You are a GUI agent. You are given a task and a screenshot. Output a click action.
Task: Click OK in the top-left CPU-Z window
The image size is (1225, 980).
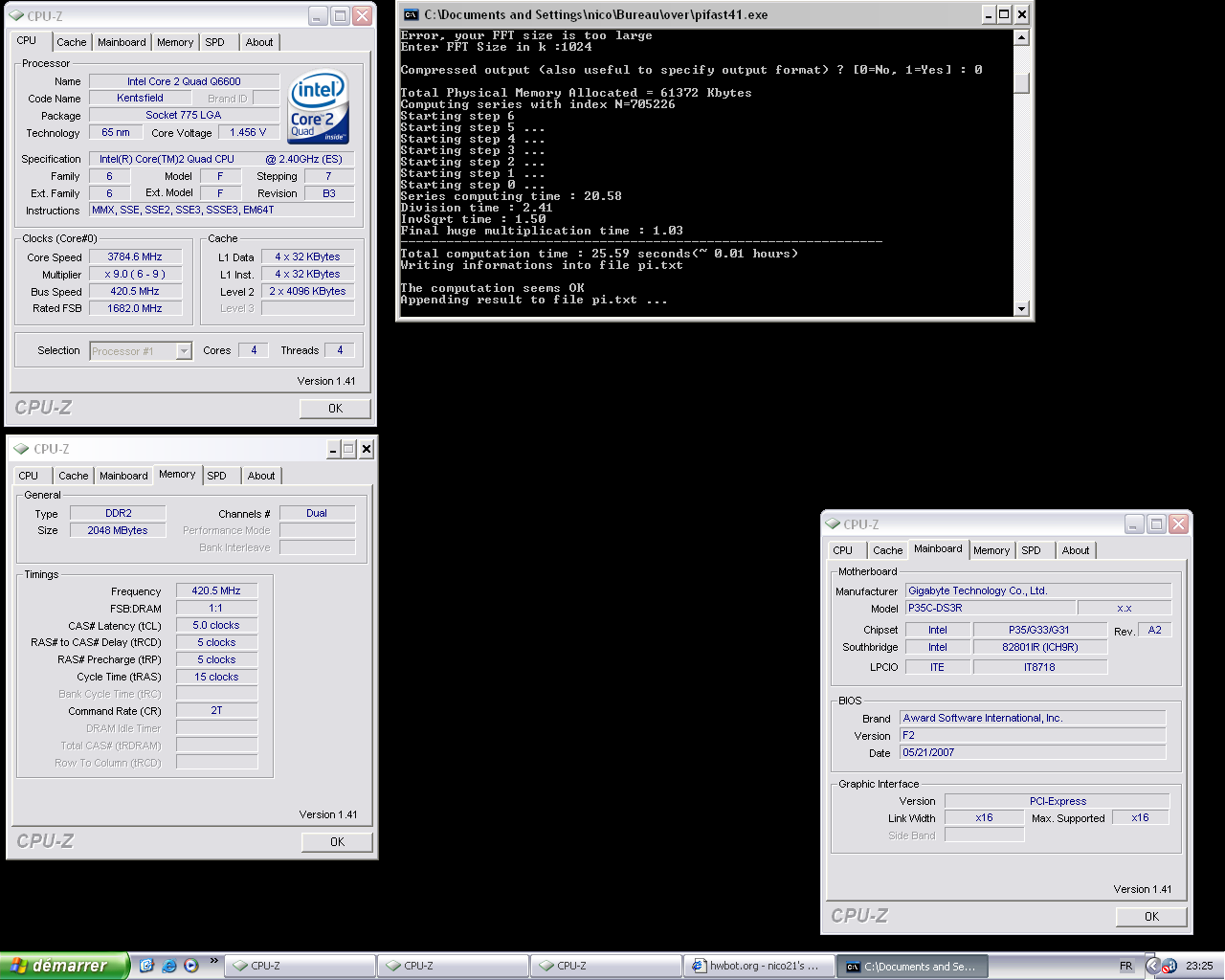[335, 409]
